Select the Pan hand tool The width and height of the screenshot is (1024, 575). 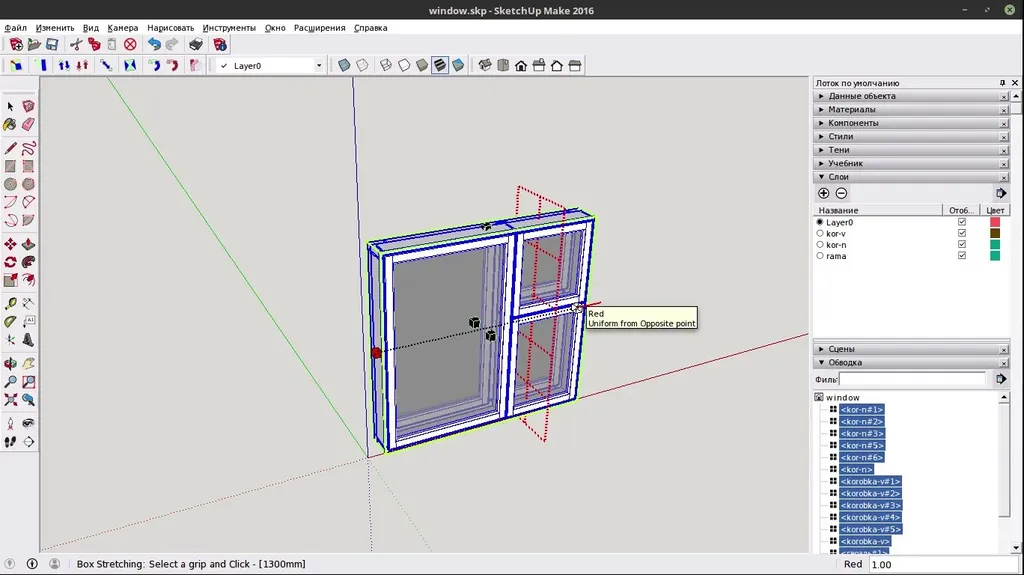pos(28,363)
